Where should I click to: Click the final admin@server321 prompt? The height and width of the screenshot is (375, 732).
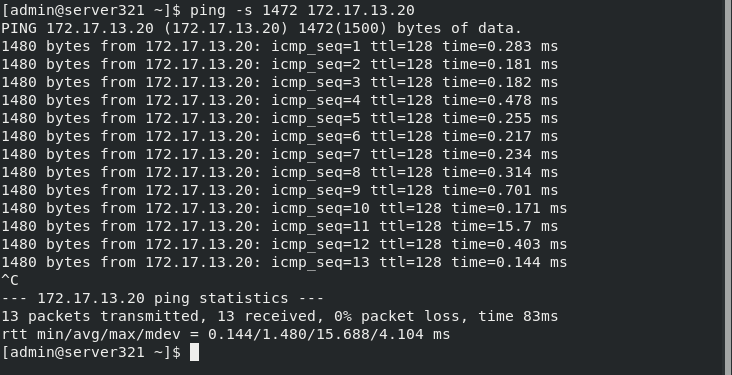tap(92, 352)
